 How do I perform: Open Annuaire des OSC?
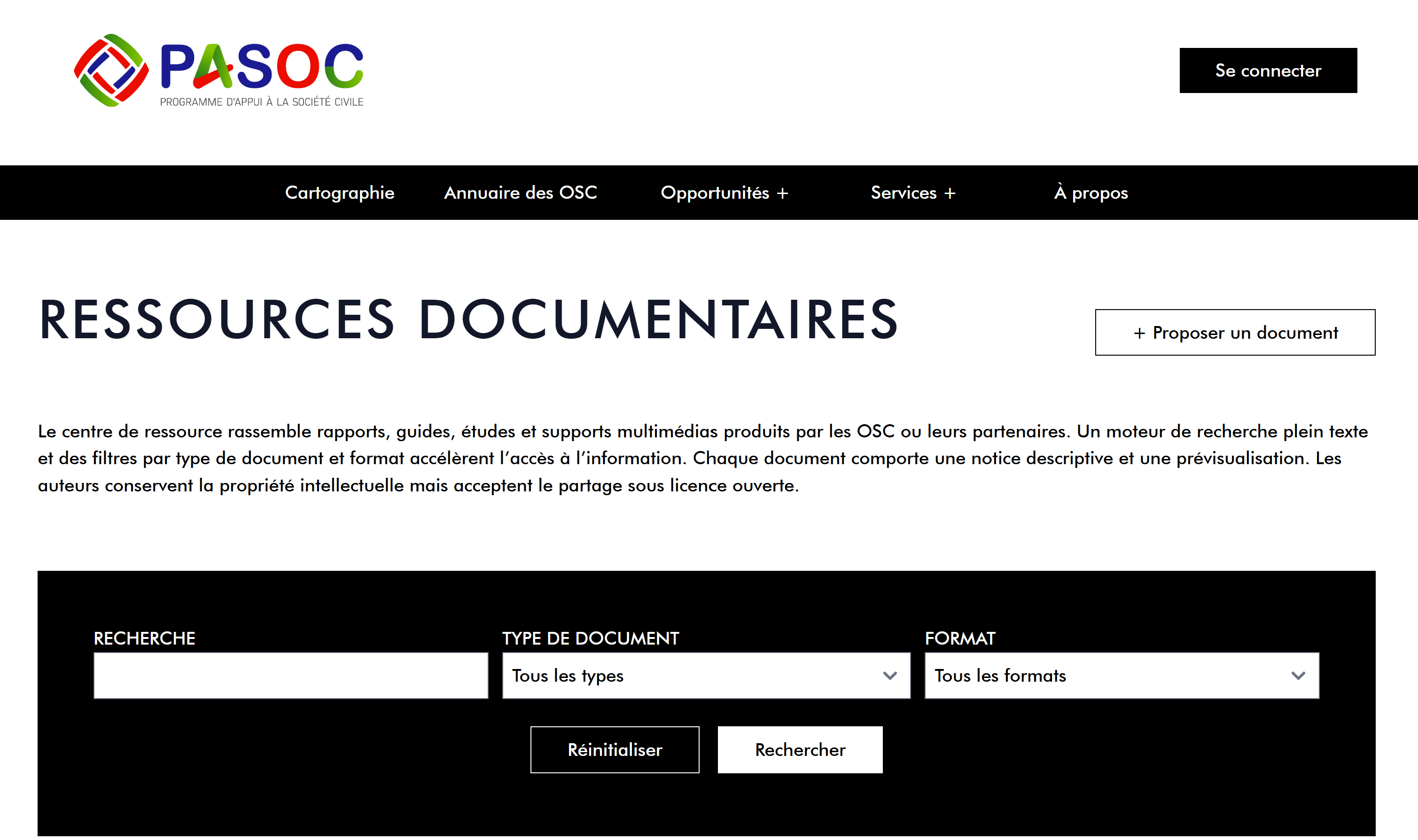[520, 193]
